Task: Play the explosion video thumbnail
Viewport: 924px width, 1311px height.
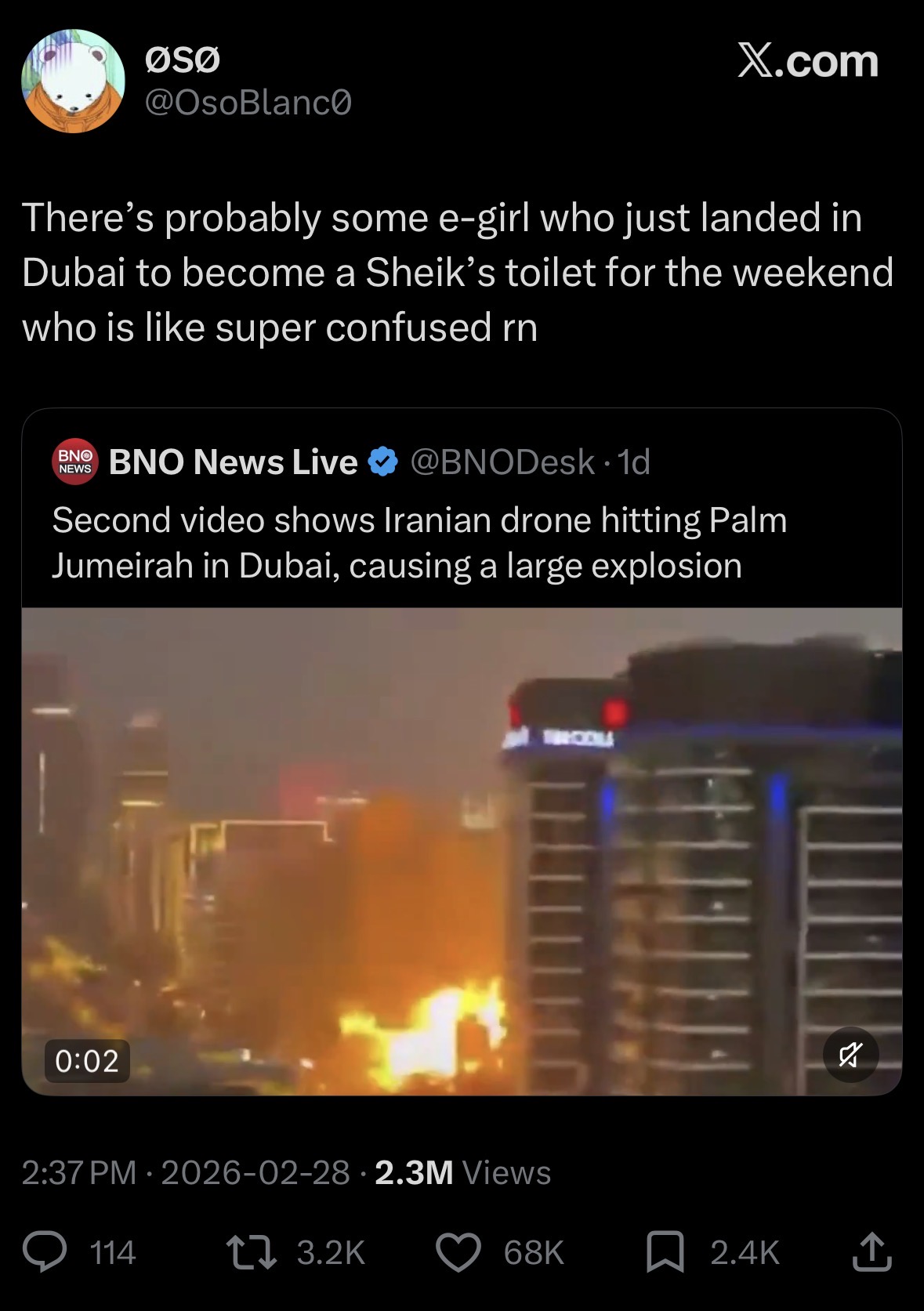Action: click(x=462, y=851)
